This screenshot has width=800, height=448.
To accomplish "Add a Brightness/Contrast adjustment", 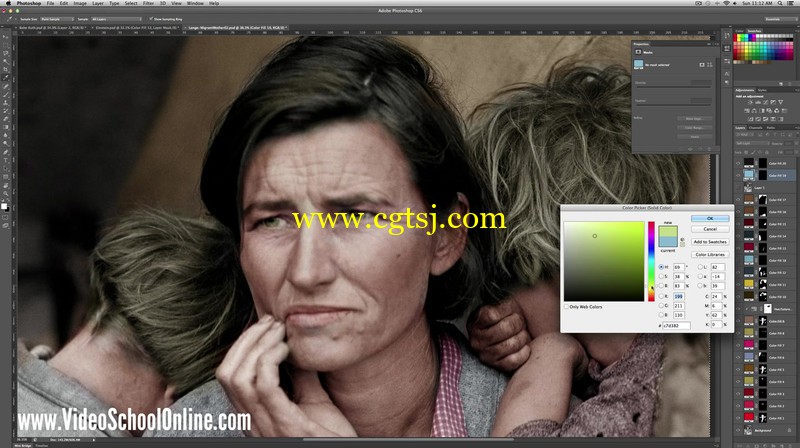I will click(751, 102).
